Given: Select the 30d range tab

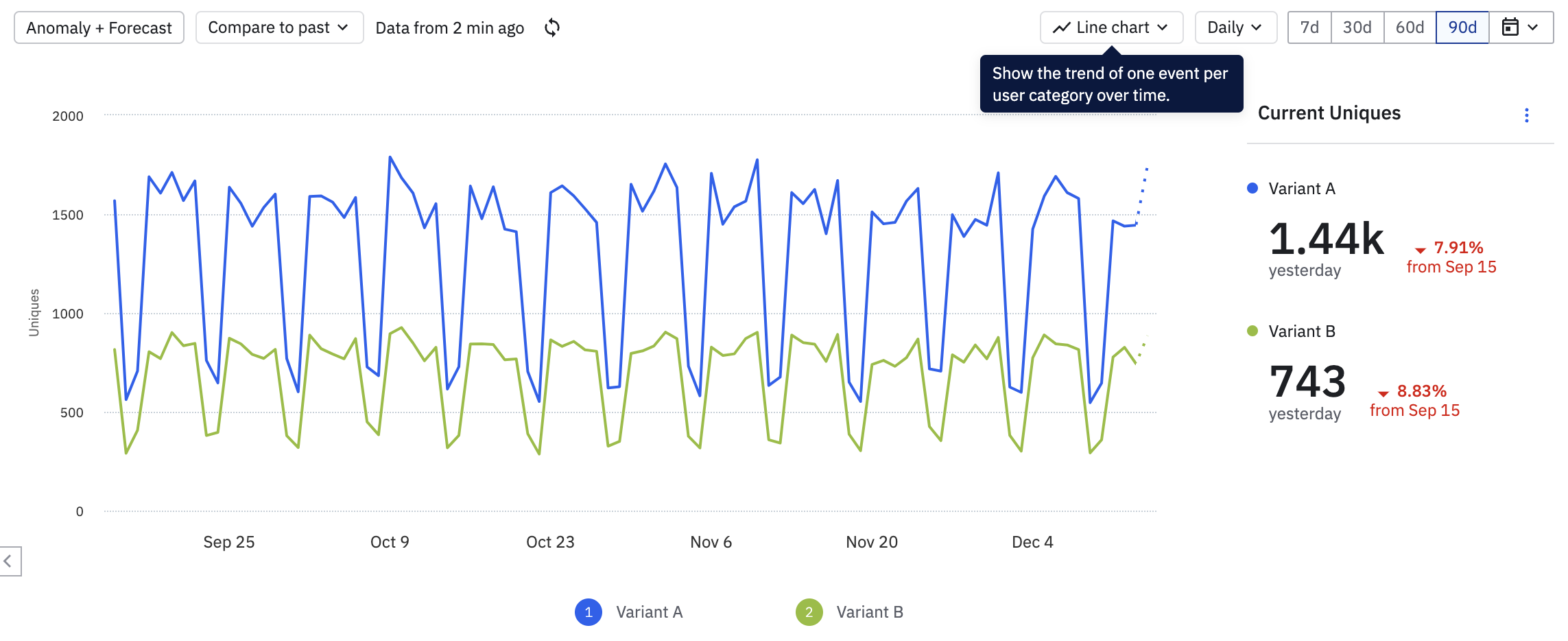Looking at the screenshot, I should point(1357,27).
